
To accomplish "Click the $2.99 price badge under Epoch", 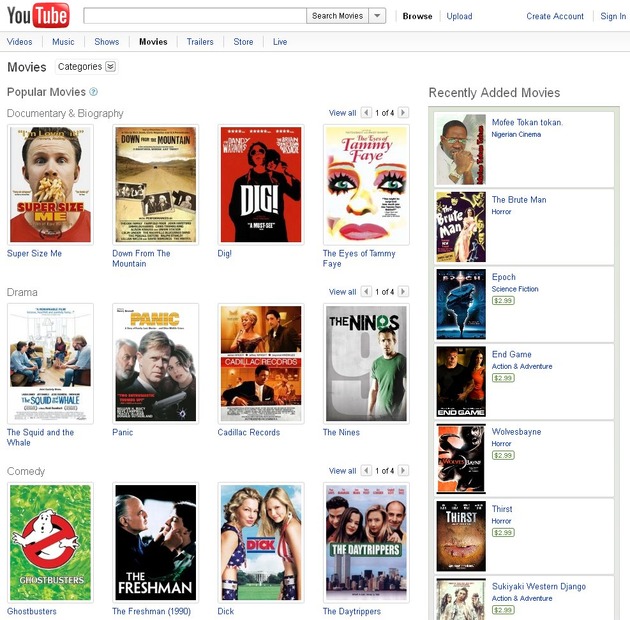I will point(503,301).
